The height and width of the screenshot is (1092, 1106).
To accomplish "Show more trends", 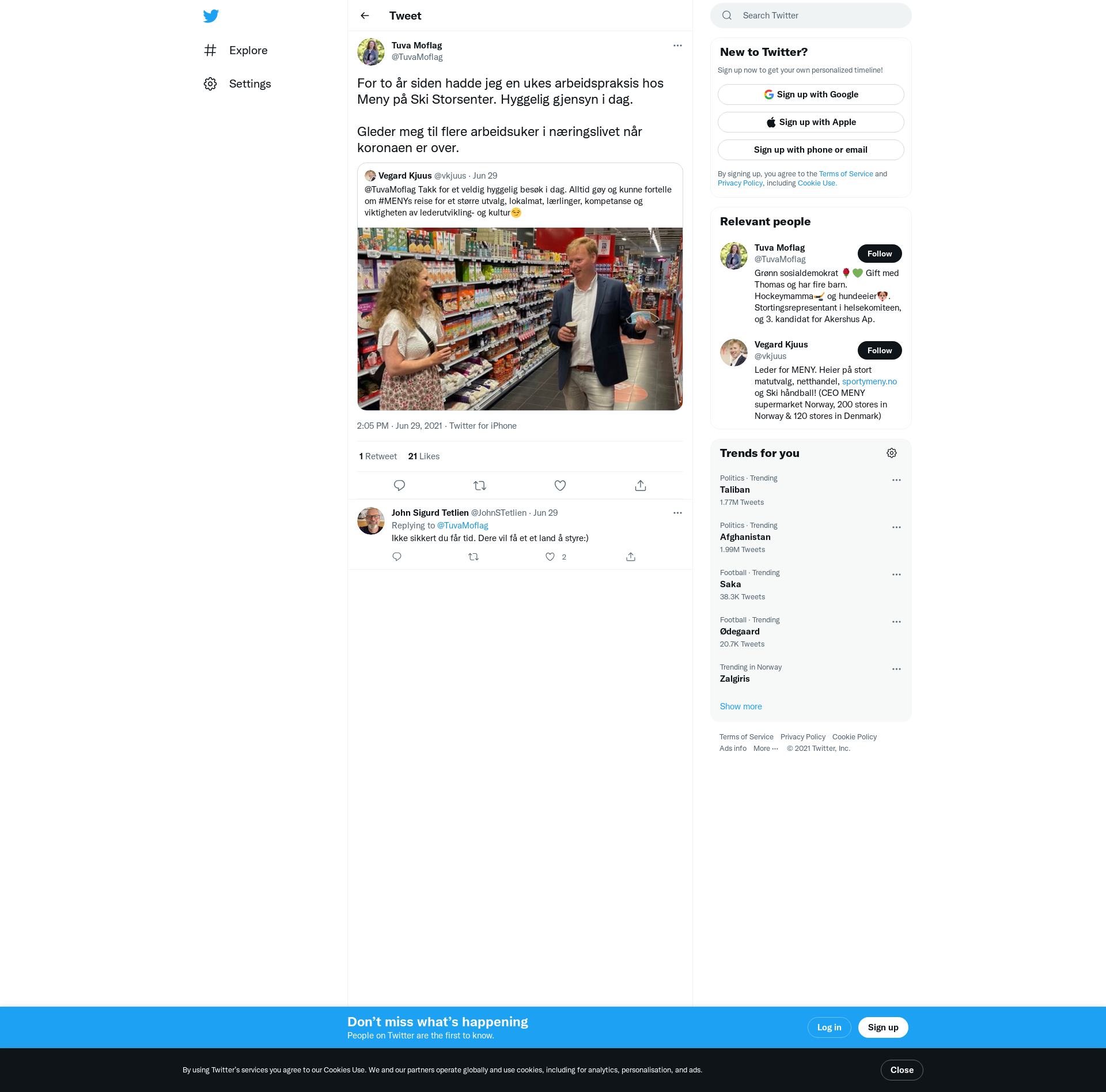I will 741,706.
